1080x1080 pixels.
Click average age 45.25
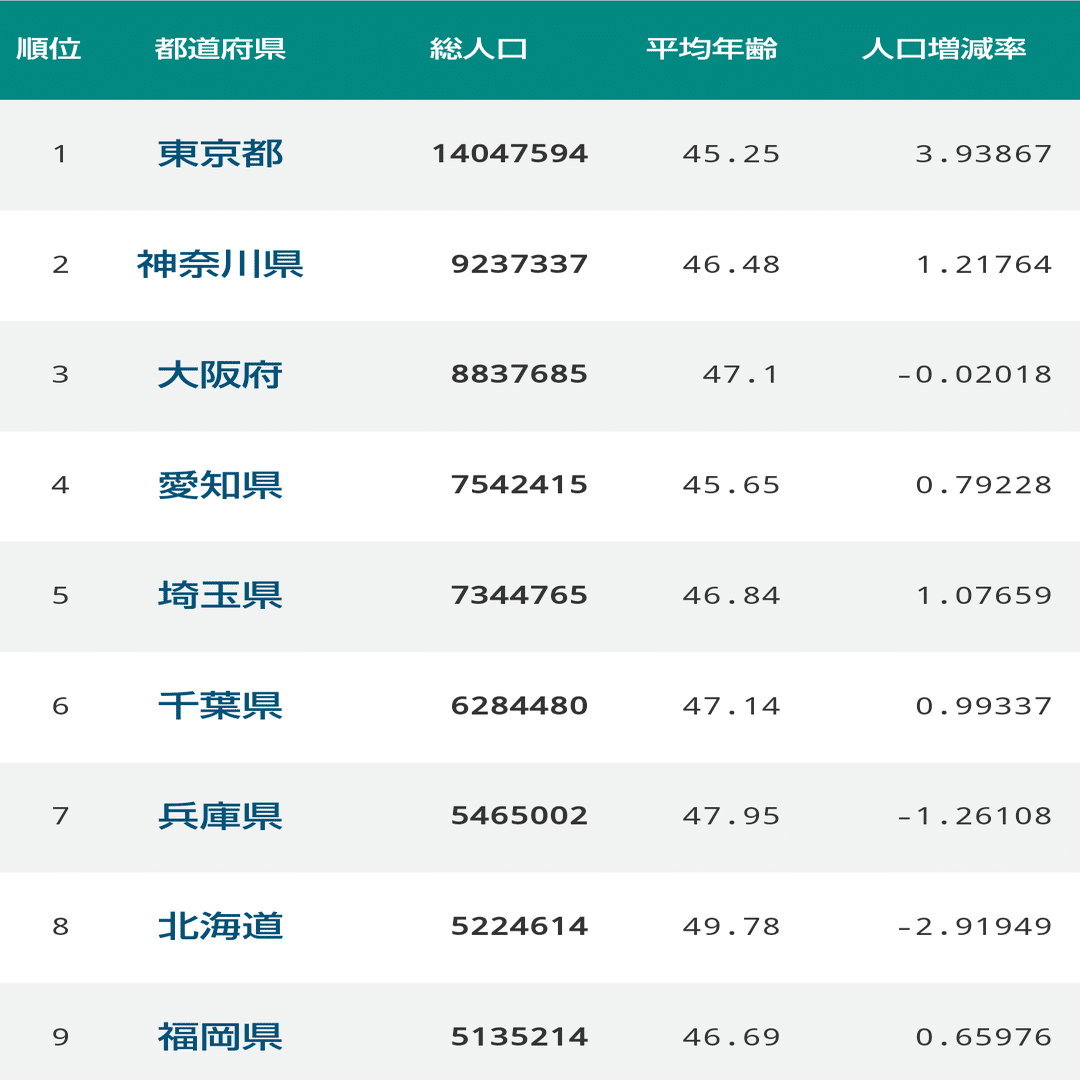(731, 154)
